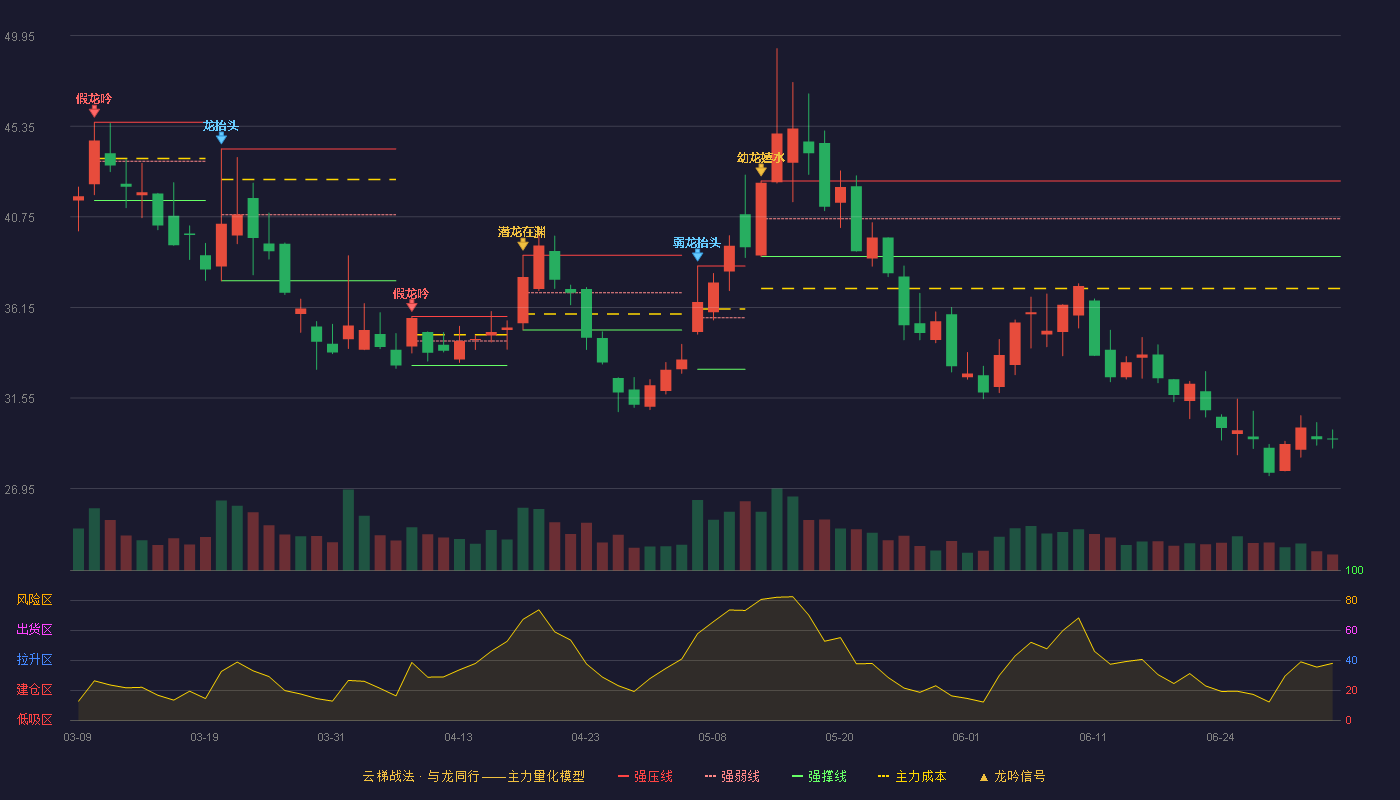Screen dimensions: 1400x800
Task: Click the 05-20 date label
Action: 840,737
